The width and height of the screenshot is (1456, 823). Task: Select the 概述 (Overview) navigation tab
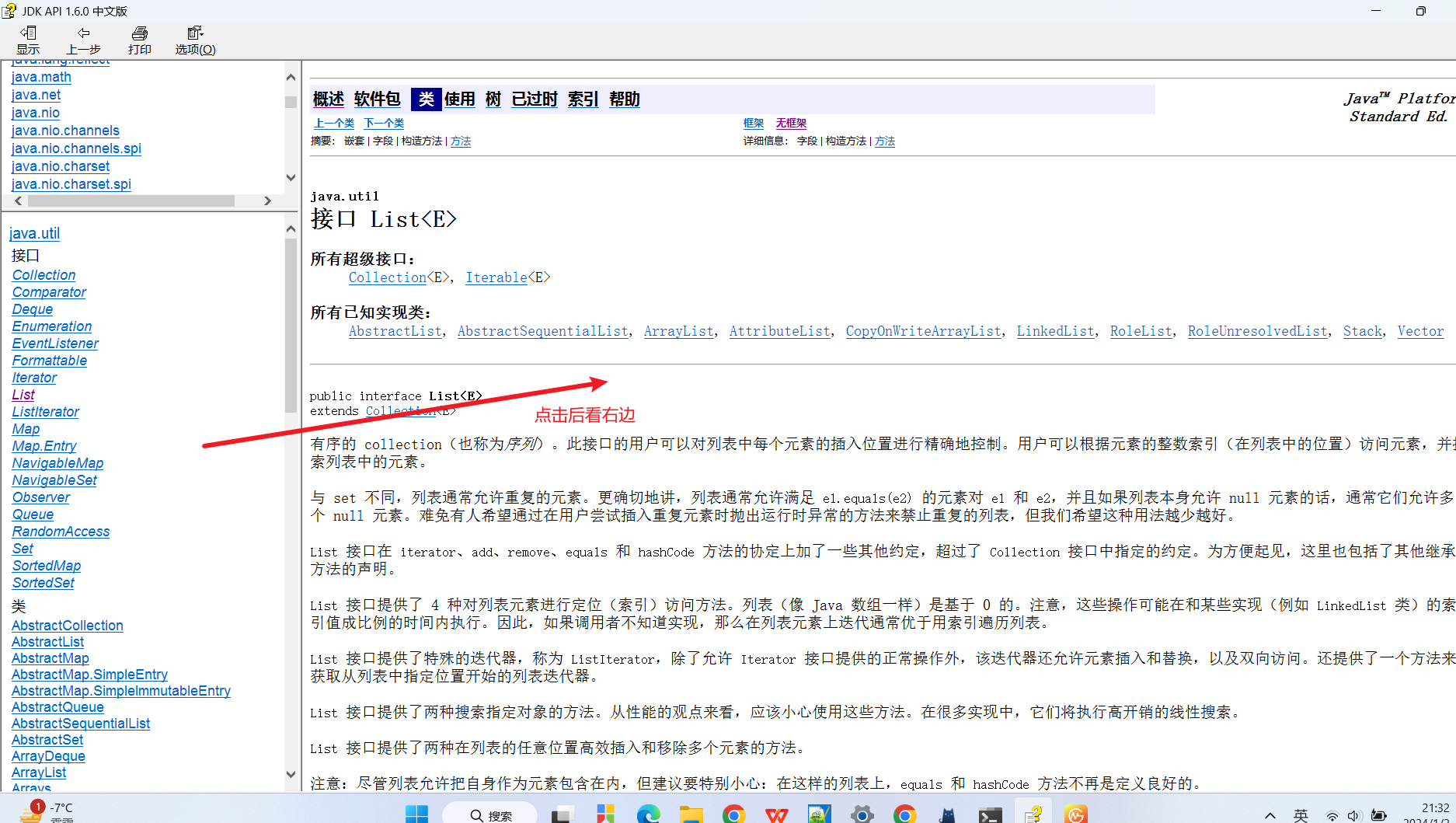coord(328,99)
